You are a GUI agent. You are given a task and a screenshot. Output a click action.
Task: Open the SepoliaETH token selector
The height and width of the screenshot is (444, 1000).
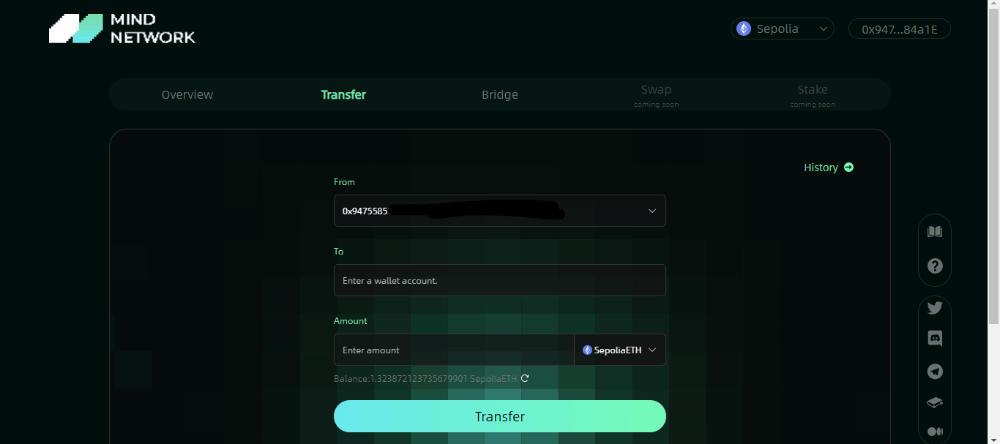coord(619,350)
